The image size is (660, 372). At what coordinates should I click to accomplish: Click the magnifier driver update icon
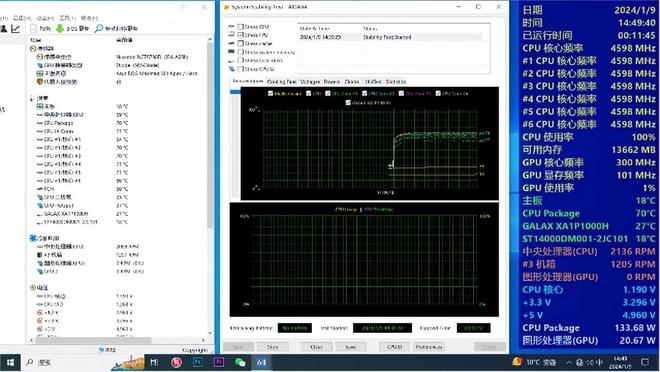(x=99, y=28)
